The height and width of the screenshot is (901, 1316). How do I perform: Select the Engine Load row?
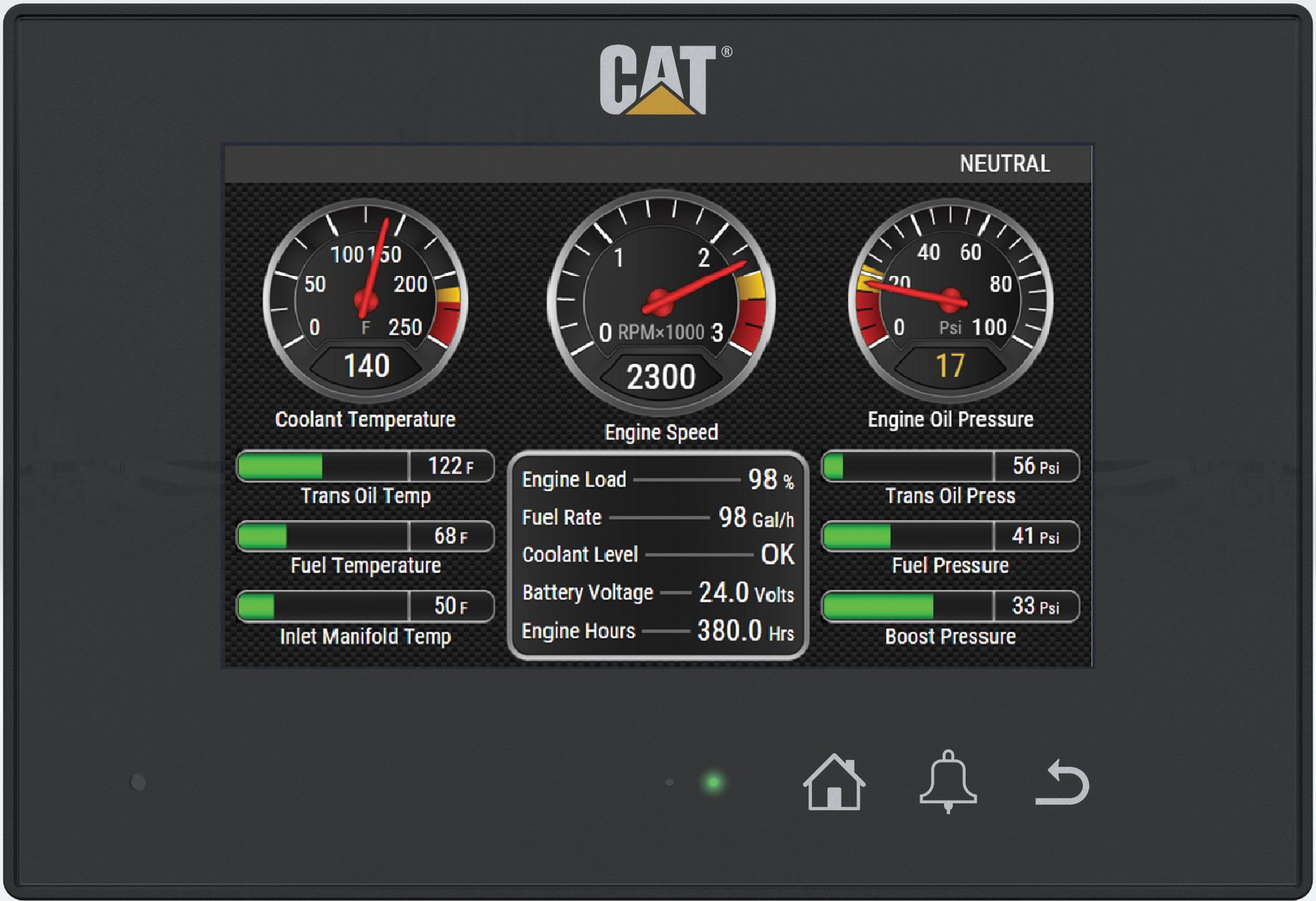coord(657,480)
